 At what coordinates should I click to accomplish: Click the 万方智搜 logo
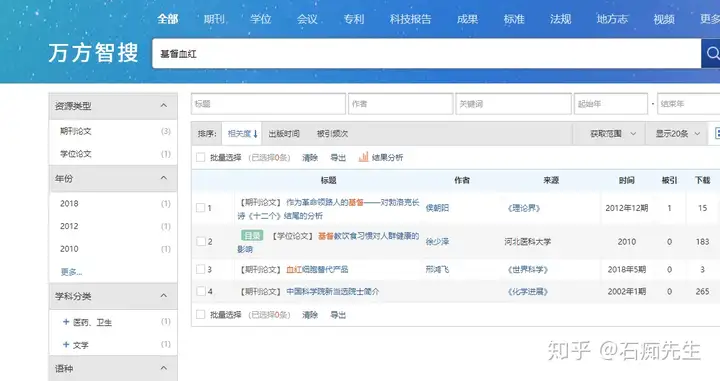click(94, 52)
